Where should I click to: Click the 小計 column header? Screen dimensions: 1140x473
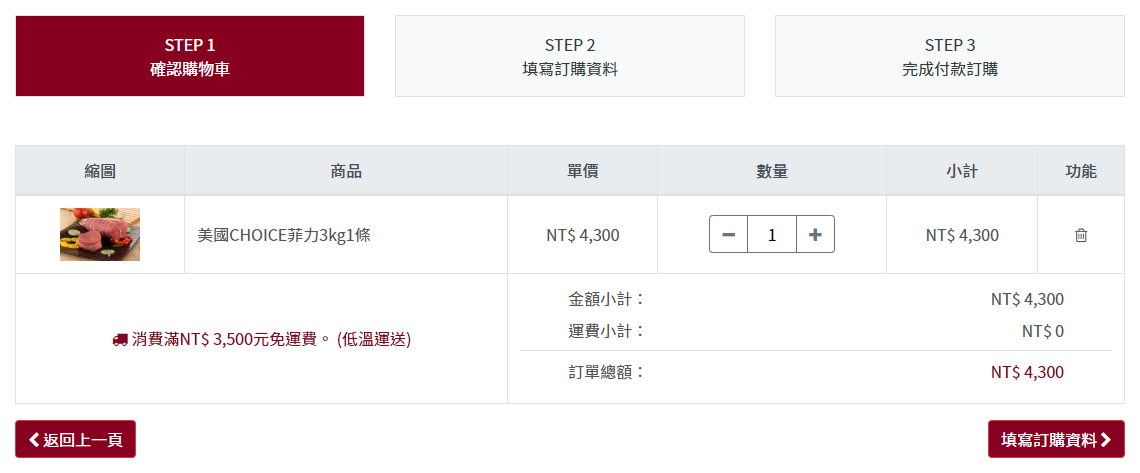click(x=962, y=171)
